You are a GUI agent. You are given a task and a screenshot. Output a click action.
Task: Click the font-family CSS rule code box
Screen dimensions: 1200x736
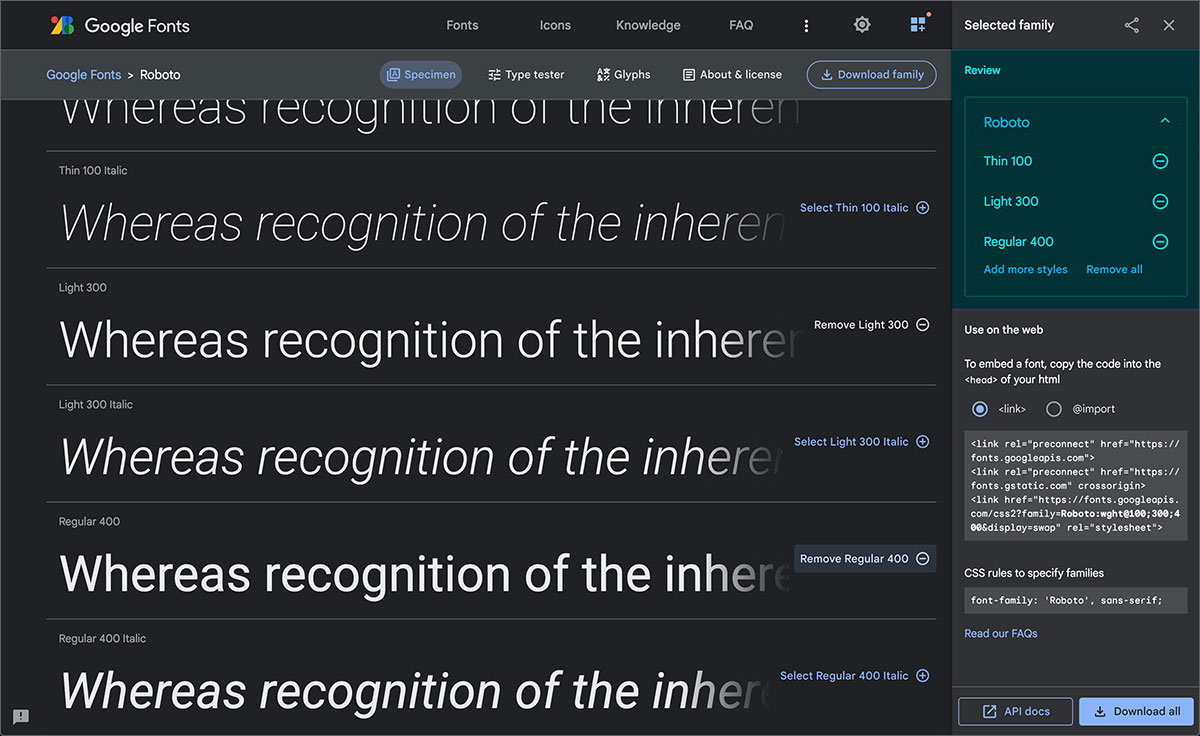[x=1075, y=601]
